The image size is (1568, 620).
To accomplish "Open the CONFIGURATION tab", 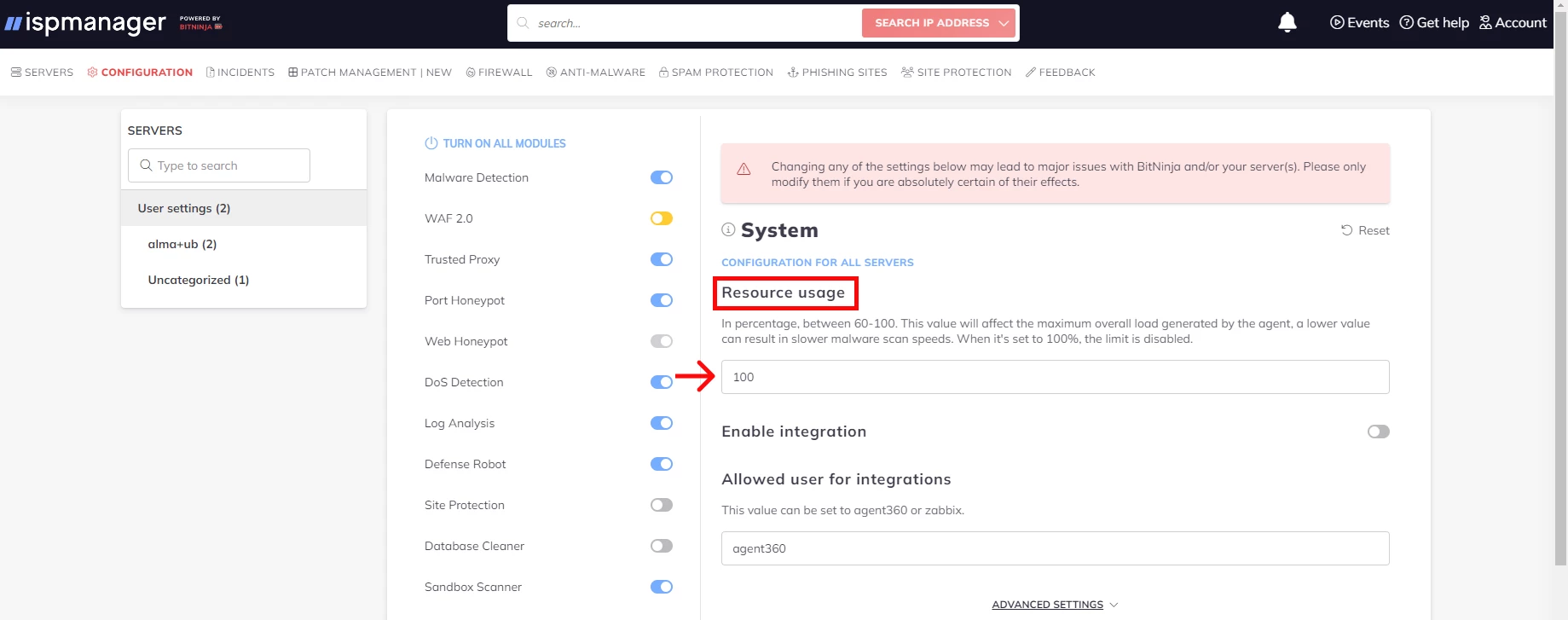I will (x=140, y=72).
